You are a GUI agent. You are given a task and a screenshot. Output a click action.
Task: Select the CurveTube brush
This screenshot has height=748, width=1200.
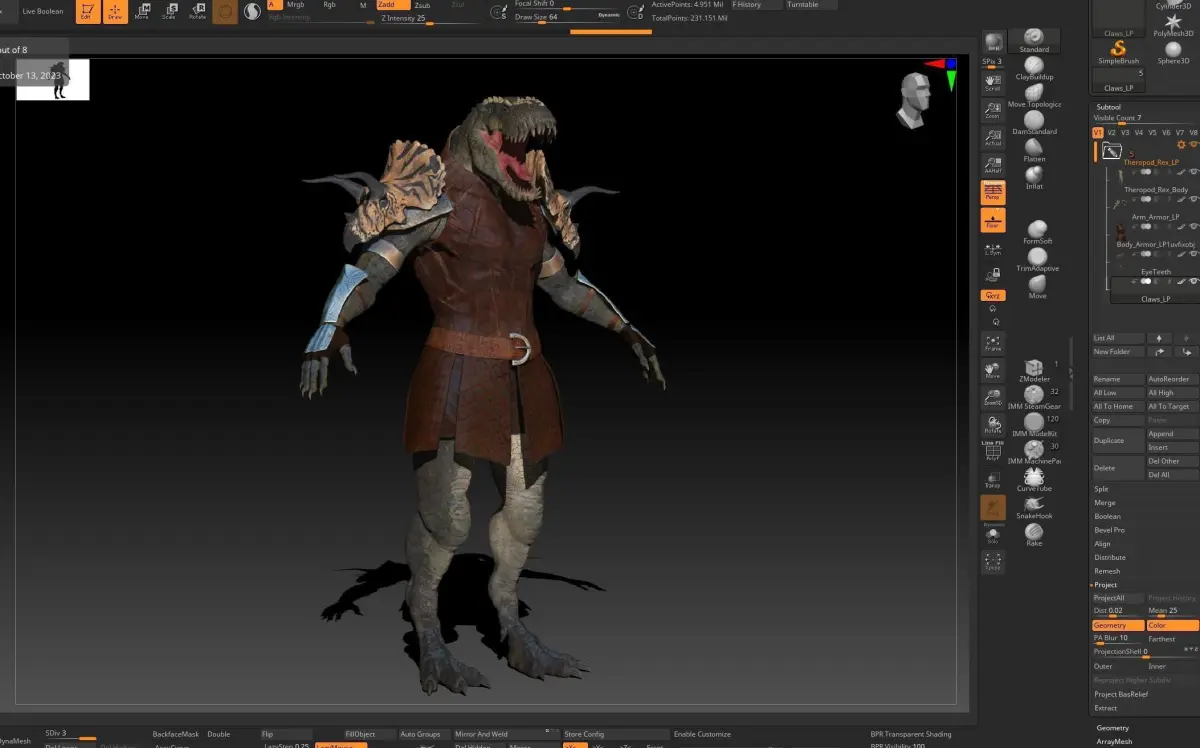click(1034, 480)
